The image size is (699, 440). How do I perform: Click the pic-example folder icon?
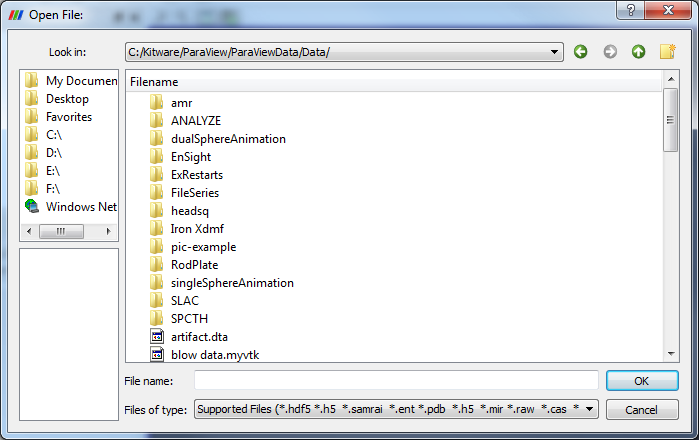coord(156,247)
